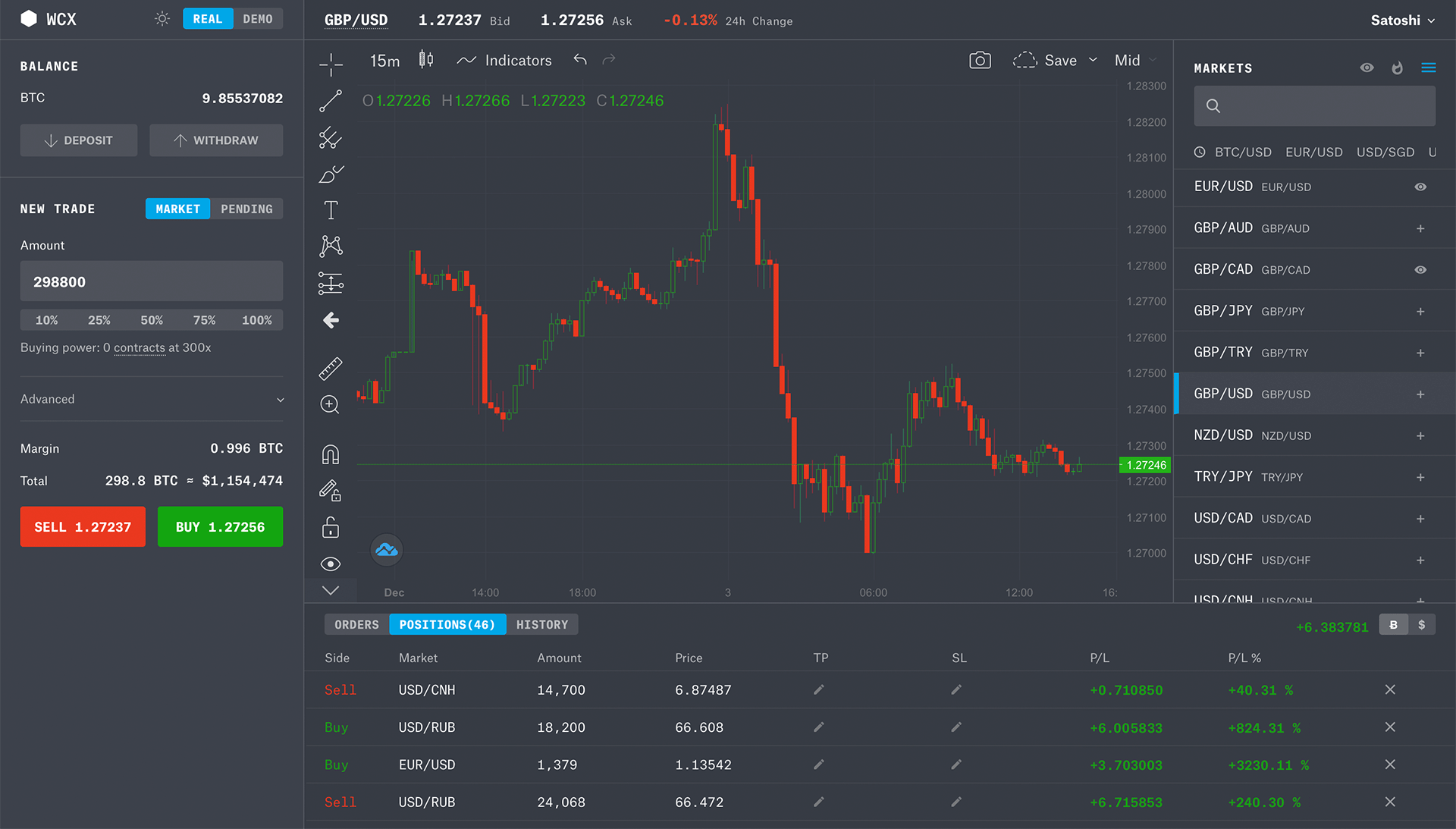1456x829 pixels.
Task: Toggle REAL trading mode
Action: pyautogui.click(x=203, y=19)
